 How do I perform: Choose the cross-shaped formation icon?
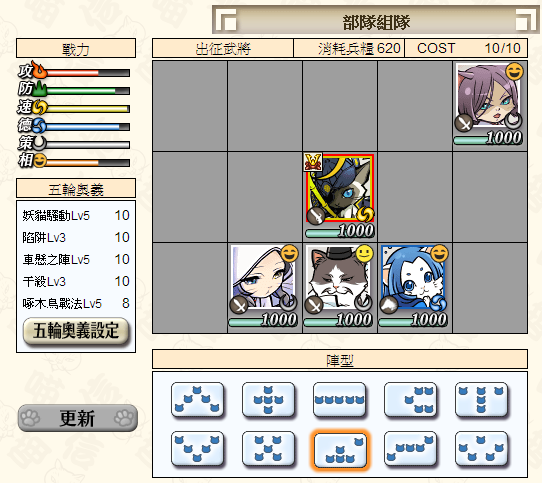pyautogui.click(x=268, y=399)
